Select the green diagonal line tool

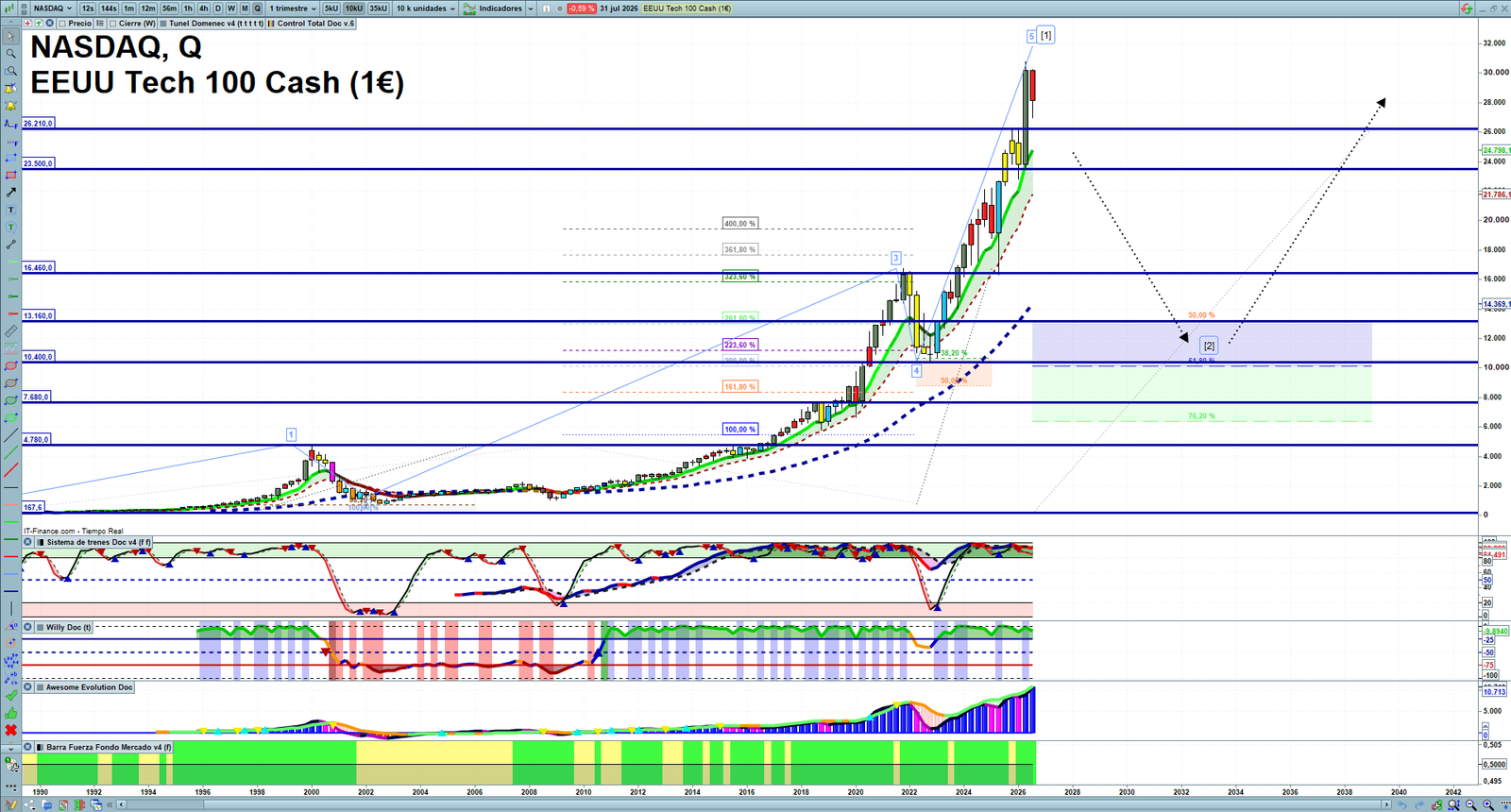click(10, 452)
